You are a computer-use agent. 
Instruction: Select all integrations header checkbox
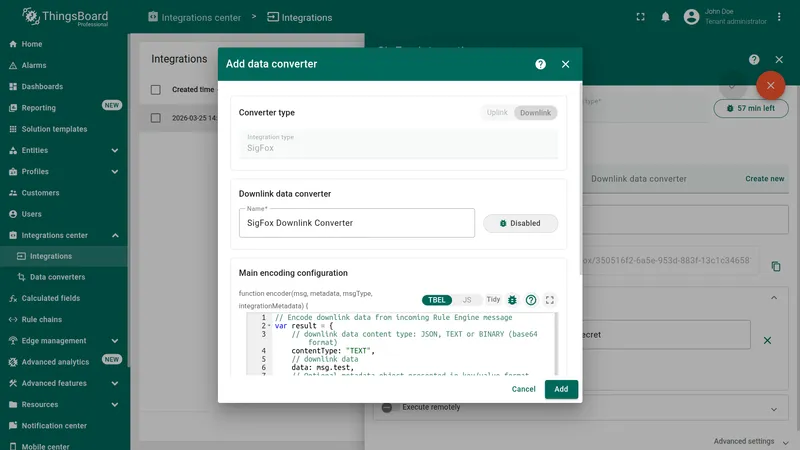[x=156, y=90]
